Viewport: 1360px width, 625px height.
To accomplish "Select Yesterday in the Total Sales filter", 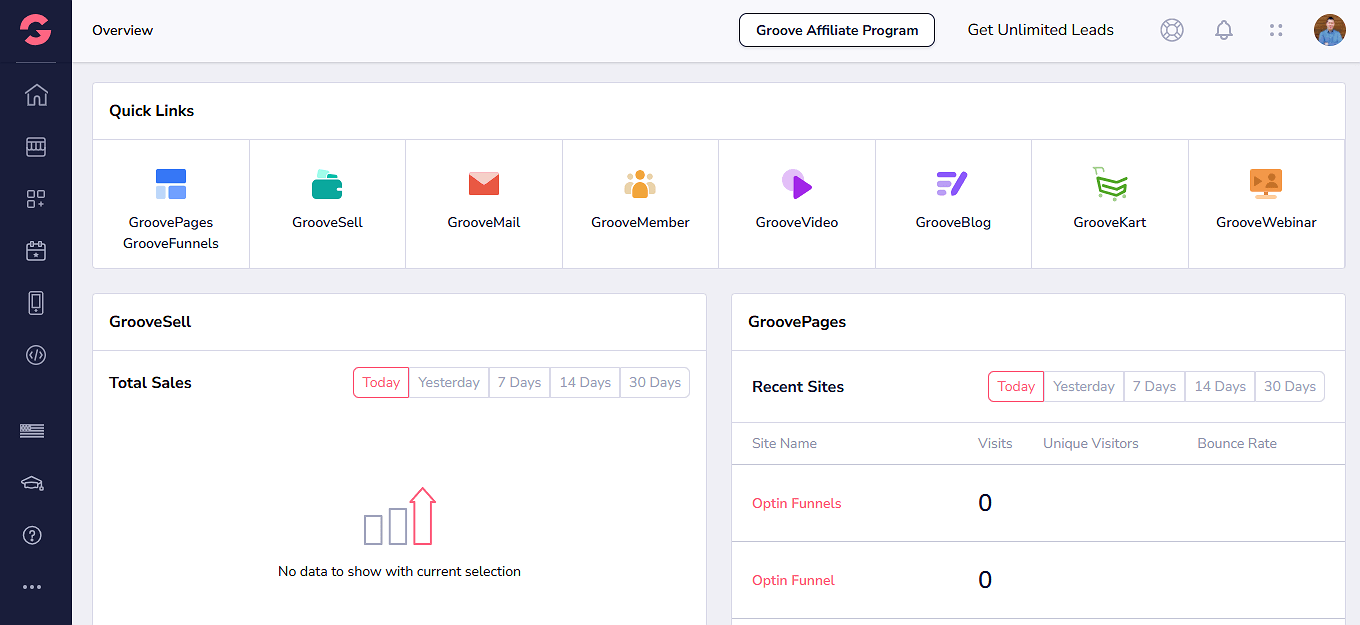I will 449,383.
